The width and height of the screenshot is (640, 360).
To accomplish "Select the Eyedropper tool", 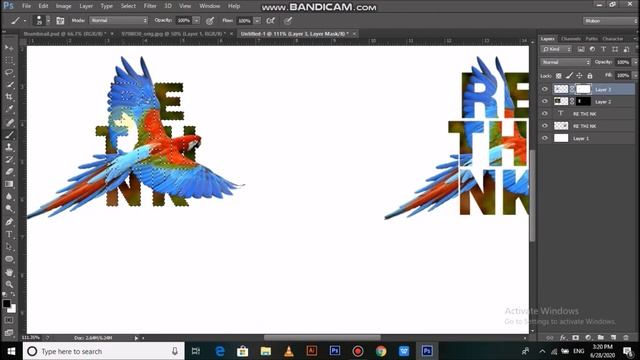I will [9, 109].
